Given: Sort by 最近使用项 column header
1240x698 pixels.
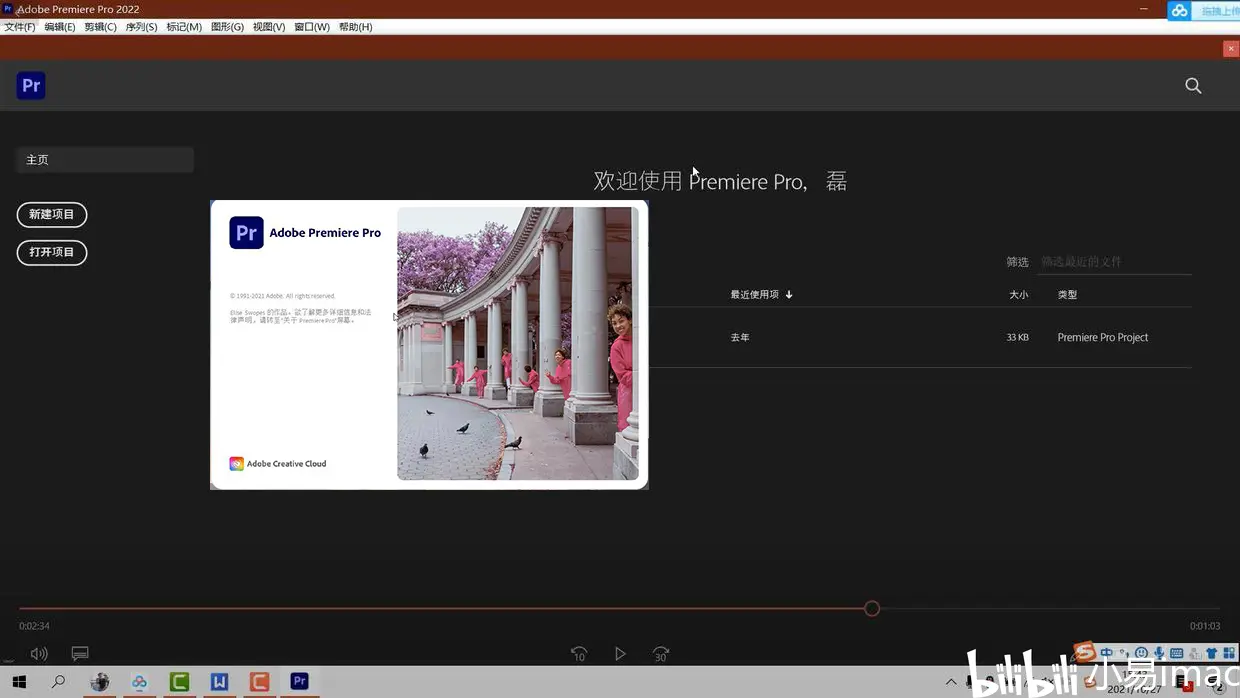Looking at the screenshot, I should [x=761, y=295].
